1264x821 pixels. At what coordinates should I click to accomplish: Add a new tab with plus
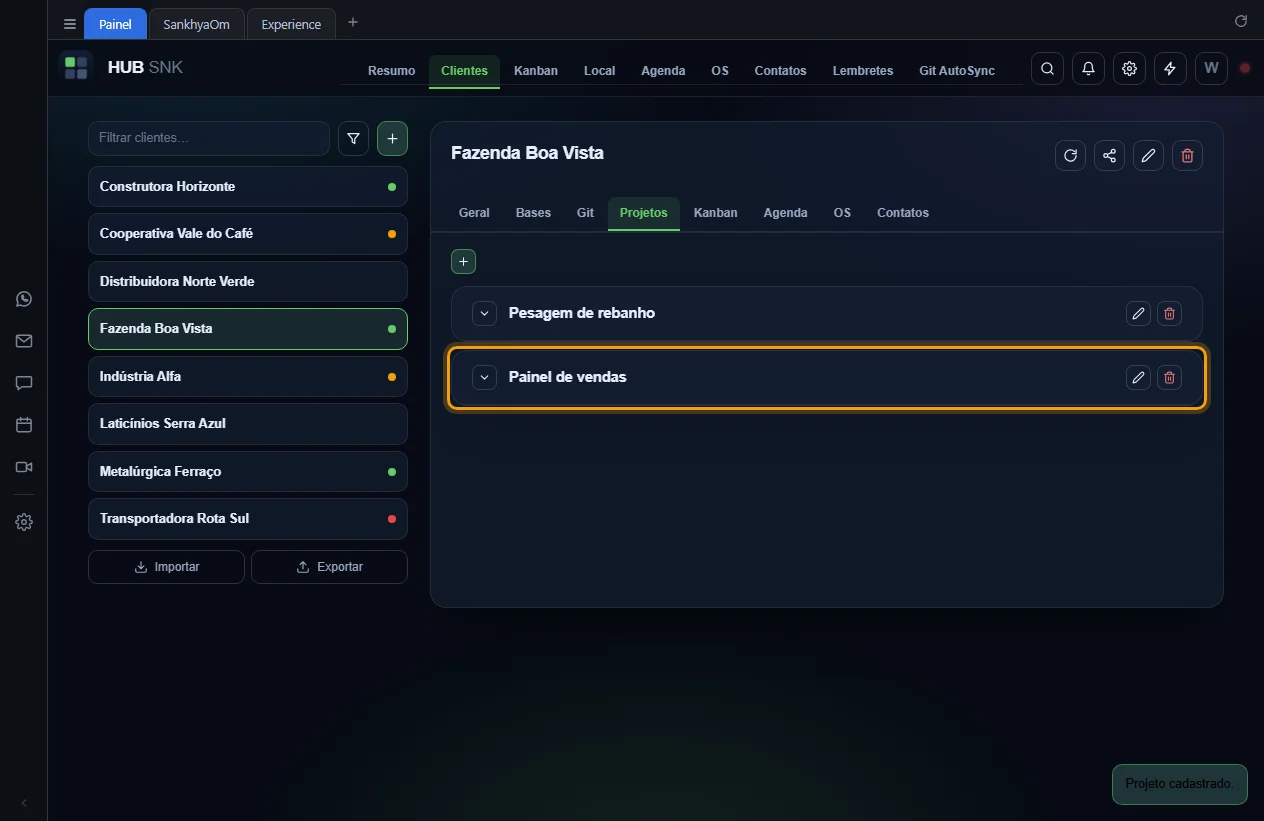(x=352, y=22)
